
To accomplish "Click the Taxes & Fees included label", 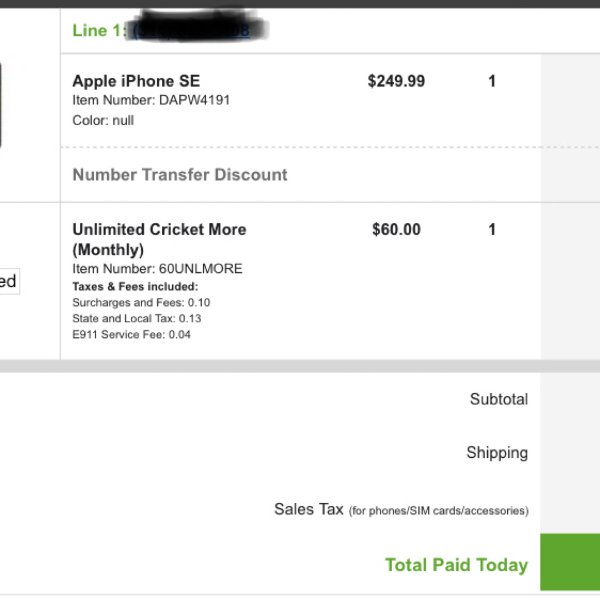I will (135, 287).
